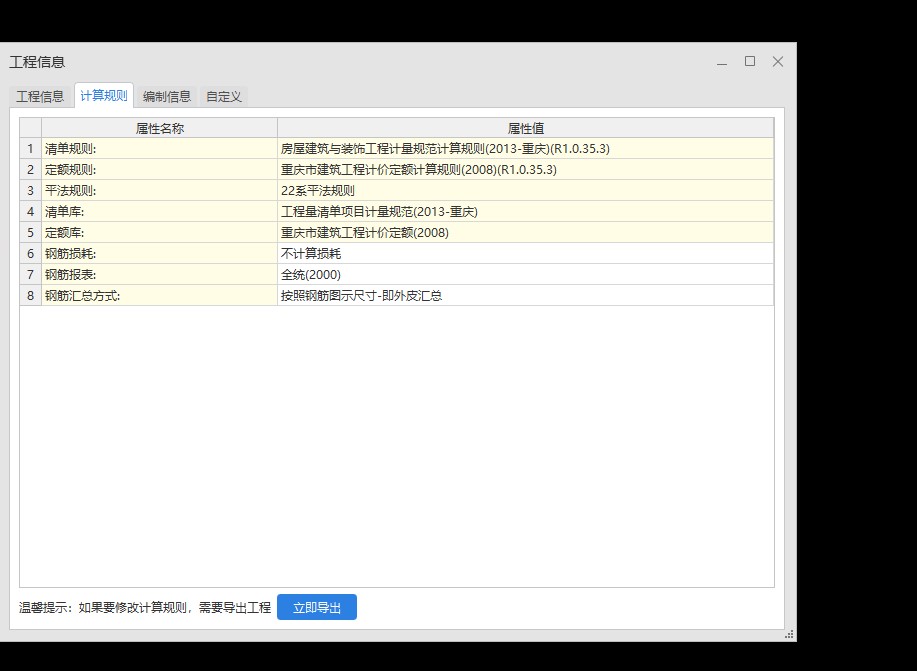Screen dimensions: 917x671
Task: Click the 22系平法规则 value cell
Action: [x=526, y=191]
